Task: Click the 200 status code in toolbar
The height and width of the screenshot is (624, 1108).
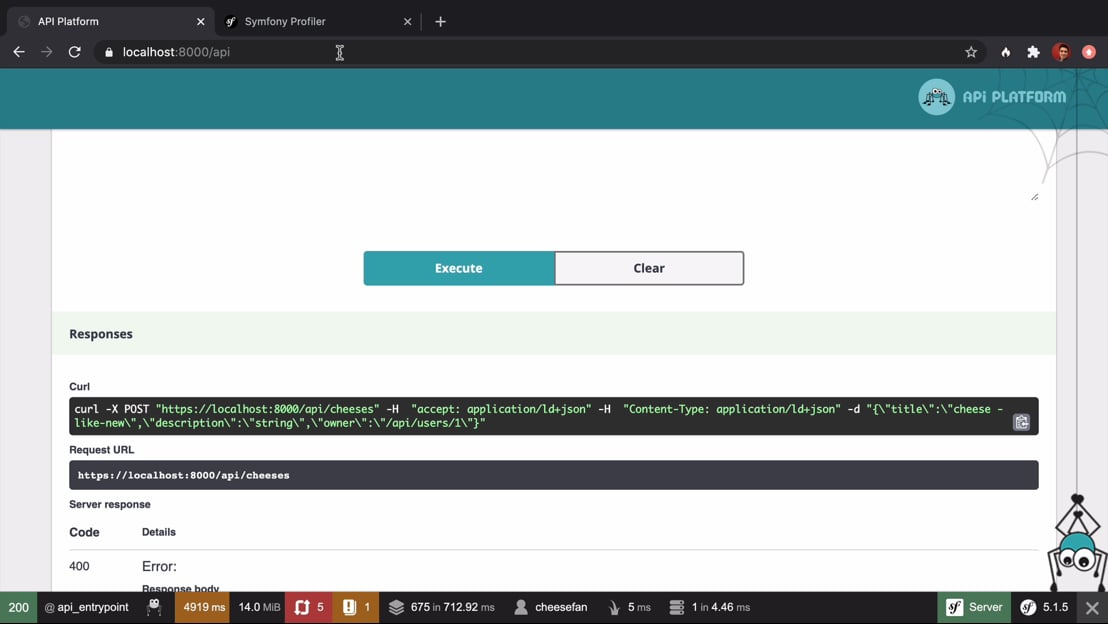Action: click(18, 607)
